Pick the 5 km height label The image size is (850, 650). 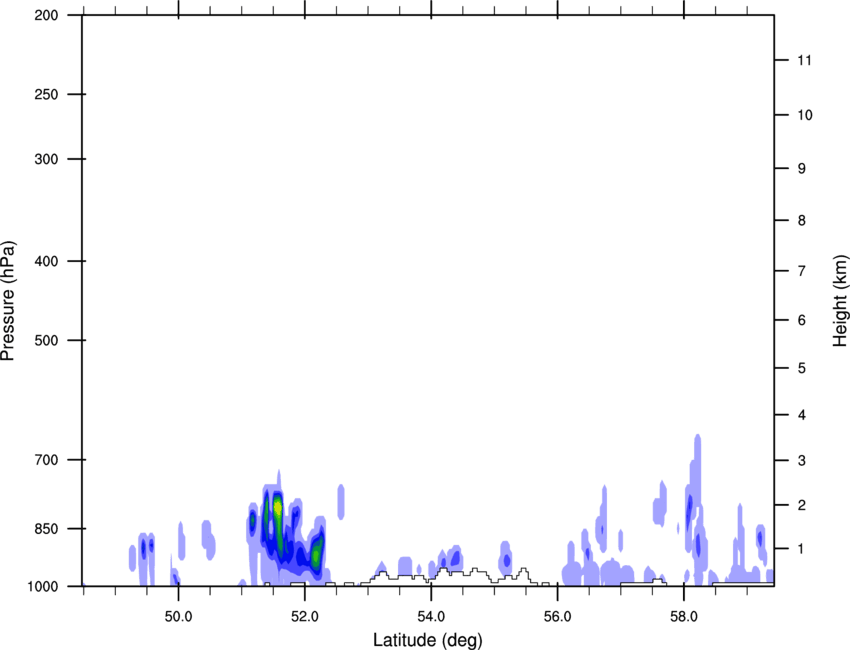802,368
